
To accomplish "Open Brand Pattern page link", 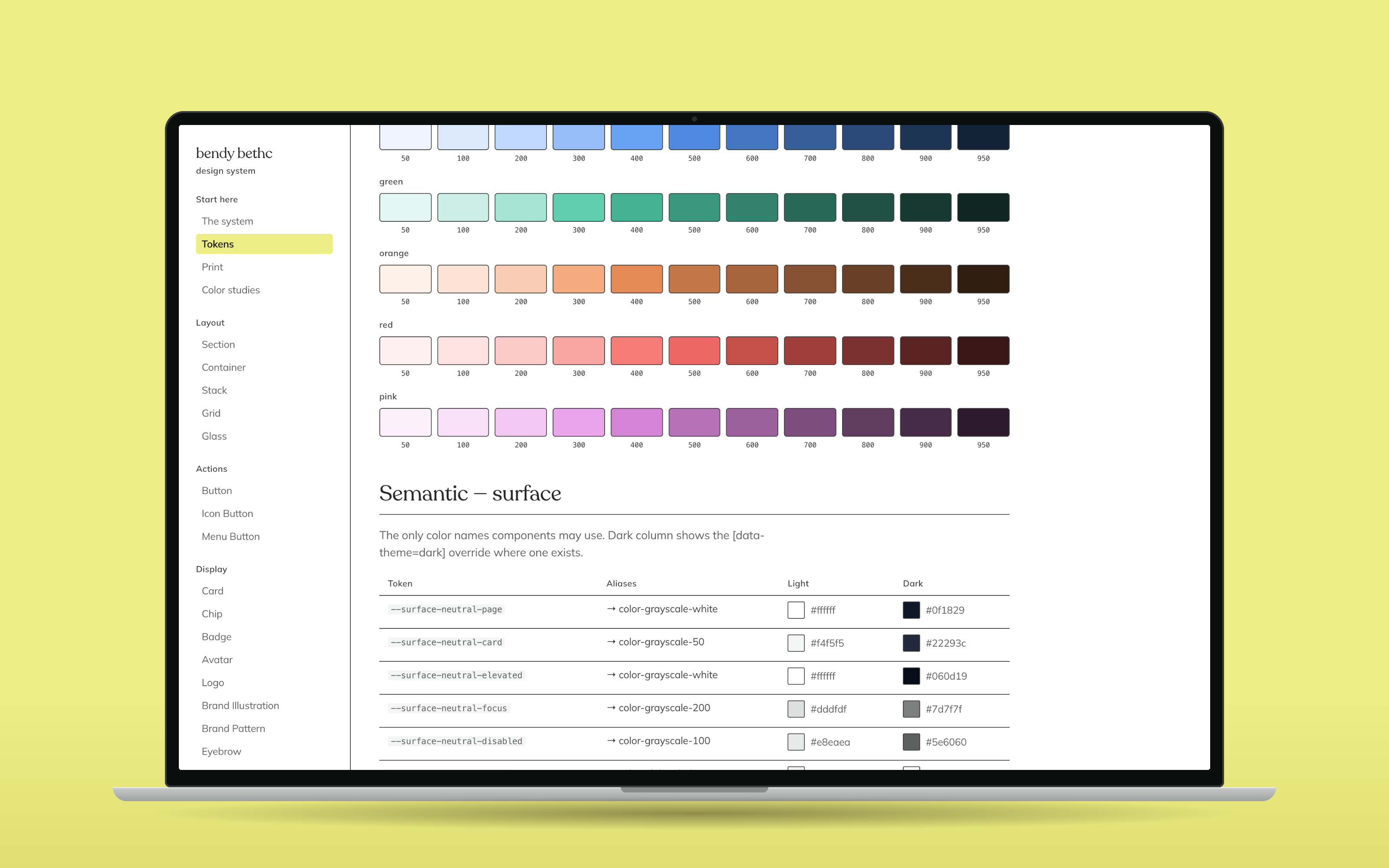I will pos(233,729).
